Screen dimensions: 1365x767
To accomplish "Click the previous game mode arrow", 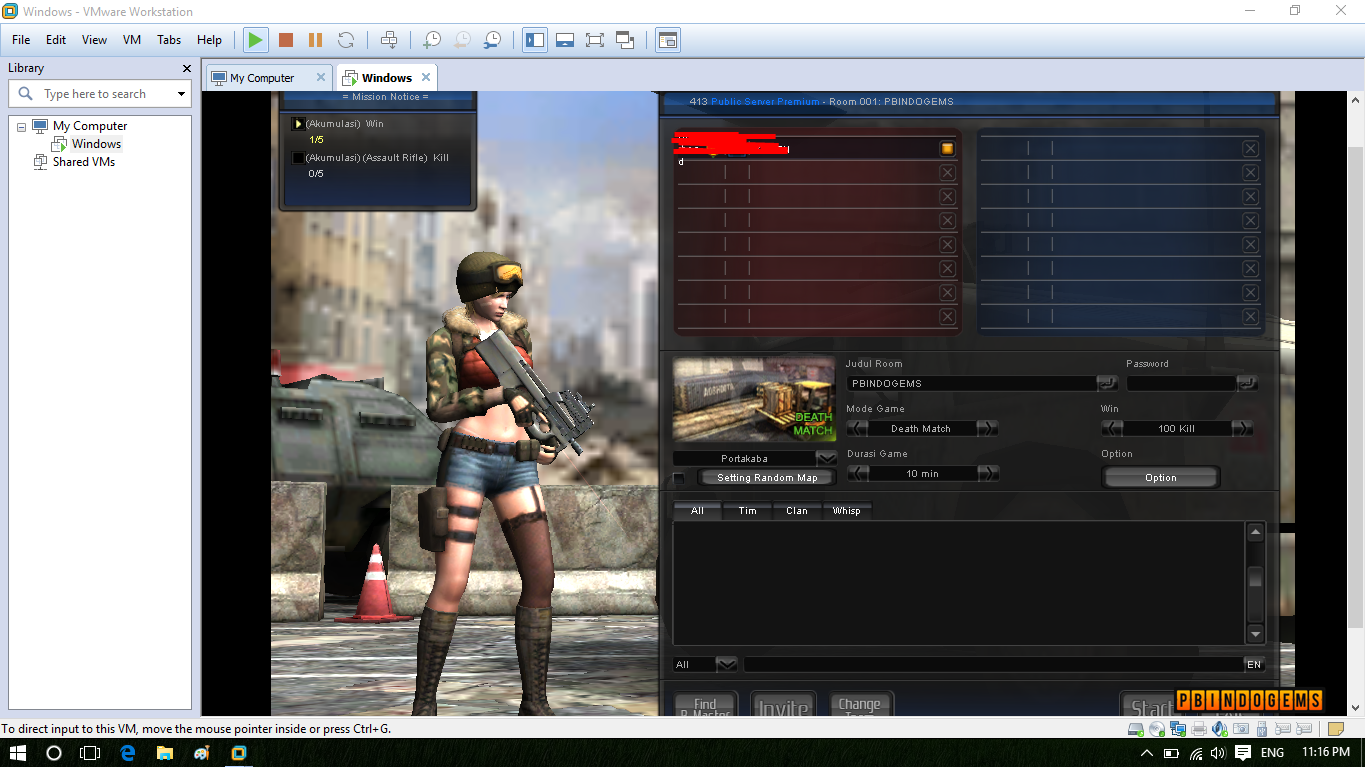I will (x=857, y=428).
